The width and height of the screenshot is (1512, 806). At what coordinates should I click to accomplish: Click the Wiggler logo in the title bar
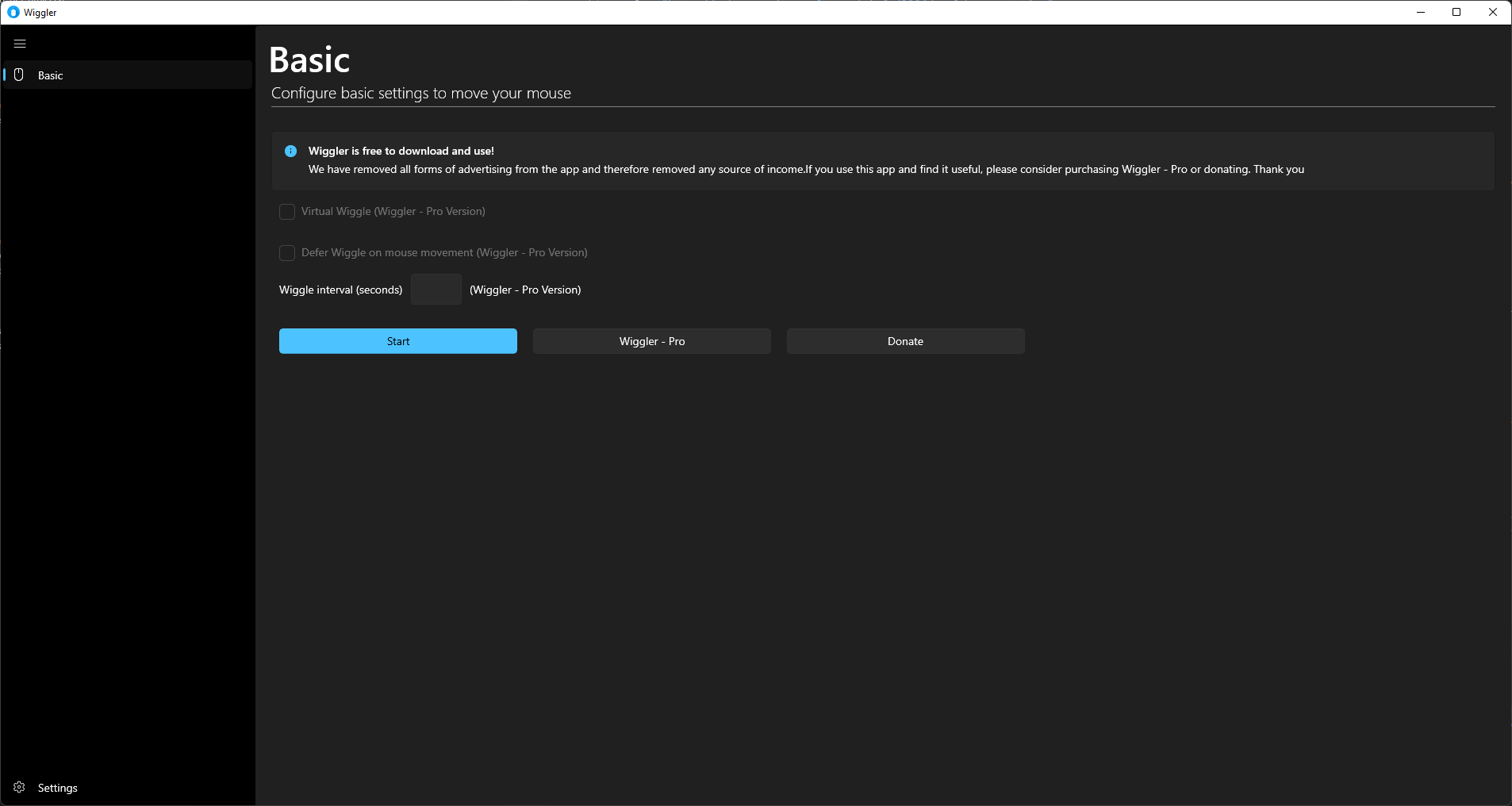point(13,12)
